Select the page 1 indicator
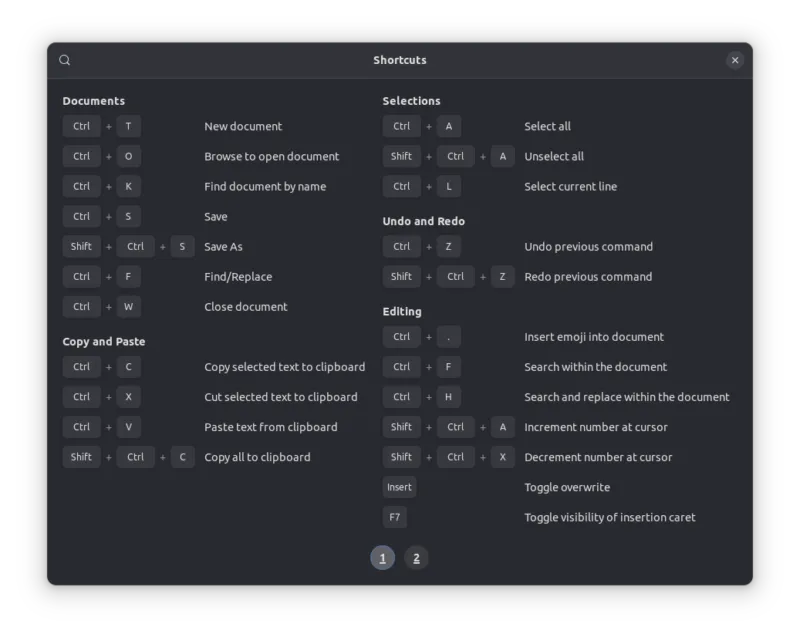 click(383, 557)
